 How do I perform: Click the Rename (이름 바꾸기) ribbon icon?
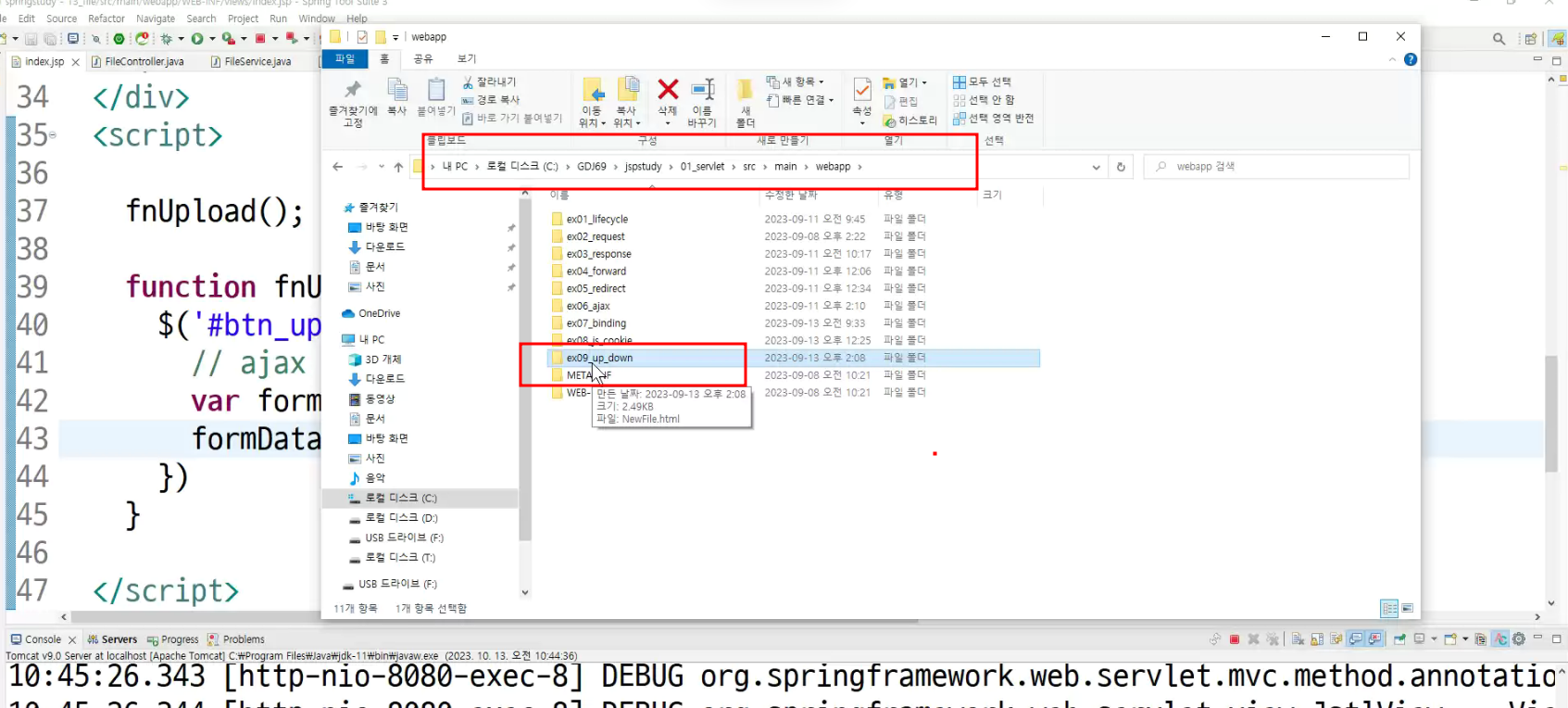pyautogui.click(x=702, y=103)
